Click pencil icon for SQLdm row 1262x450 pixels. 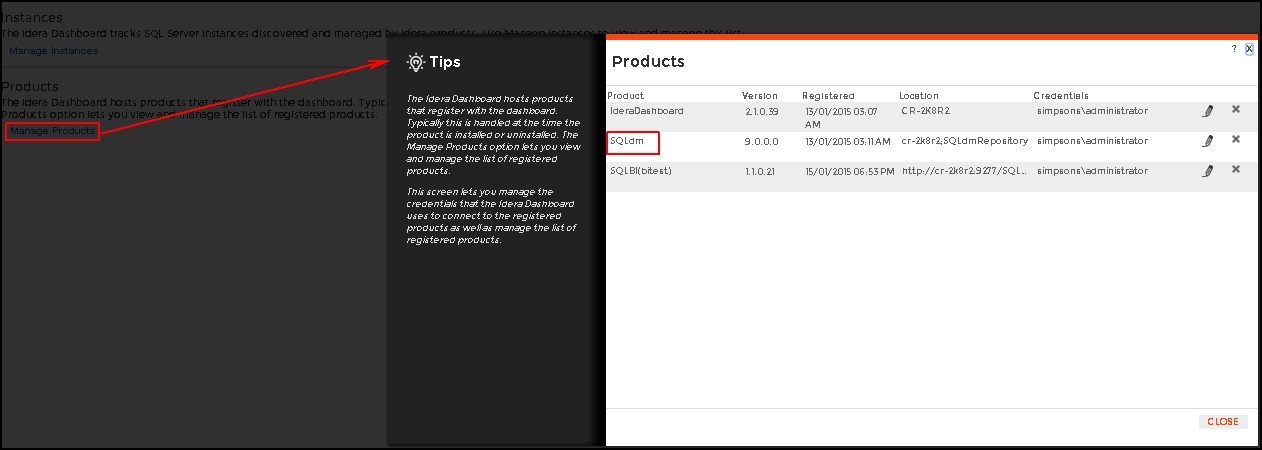1208,141
